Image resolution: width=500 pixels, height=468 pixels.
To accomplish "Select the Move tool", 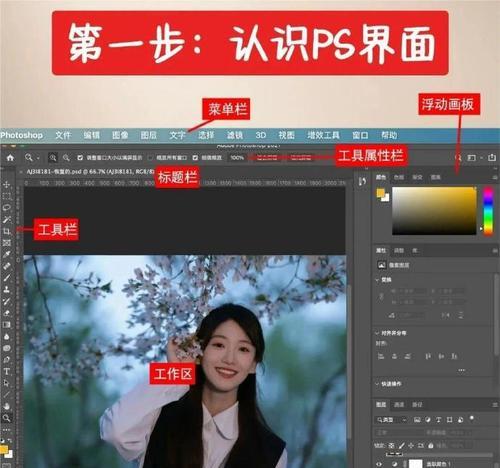I will point(7,184).
